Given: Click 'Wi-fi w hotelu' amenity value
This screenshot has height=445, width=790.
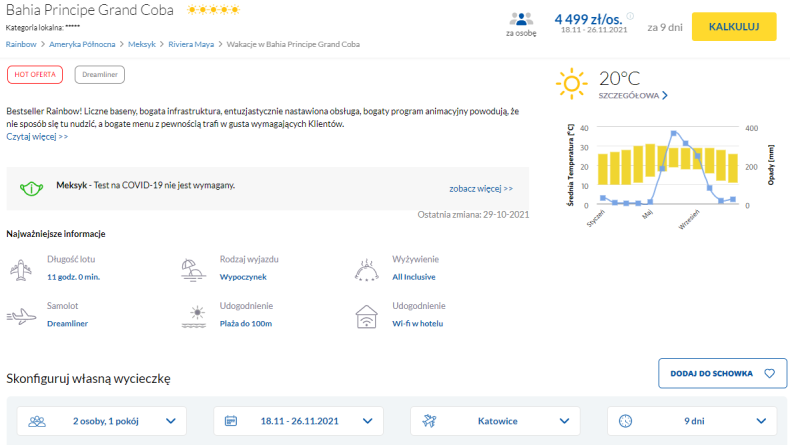Looking at the screenshot, I should [x=418, y=324].
